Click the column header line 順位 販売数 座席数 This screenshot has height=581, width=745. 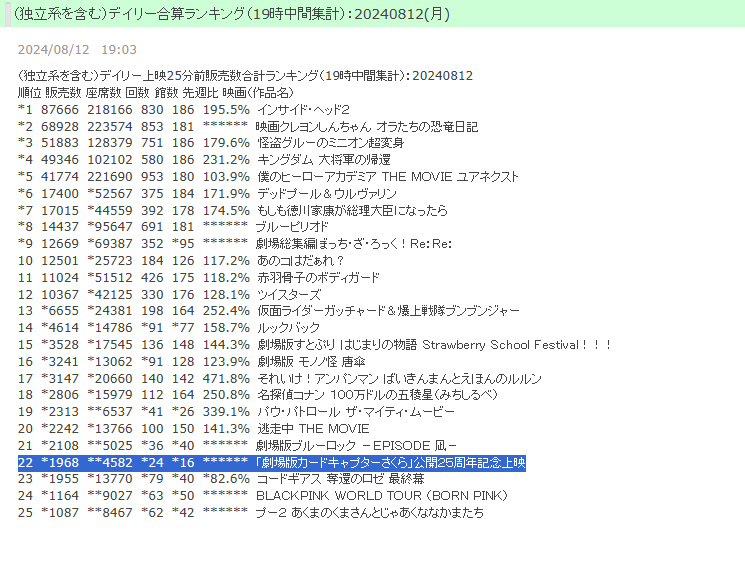point(156,92)
